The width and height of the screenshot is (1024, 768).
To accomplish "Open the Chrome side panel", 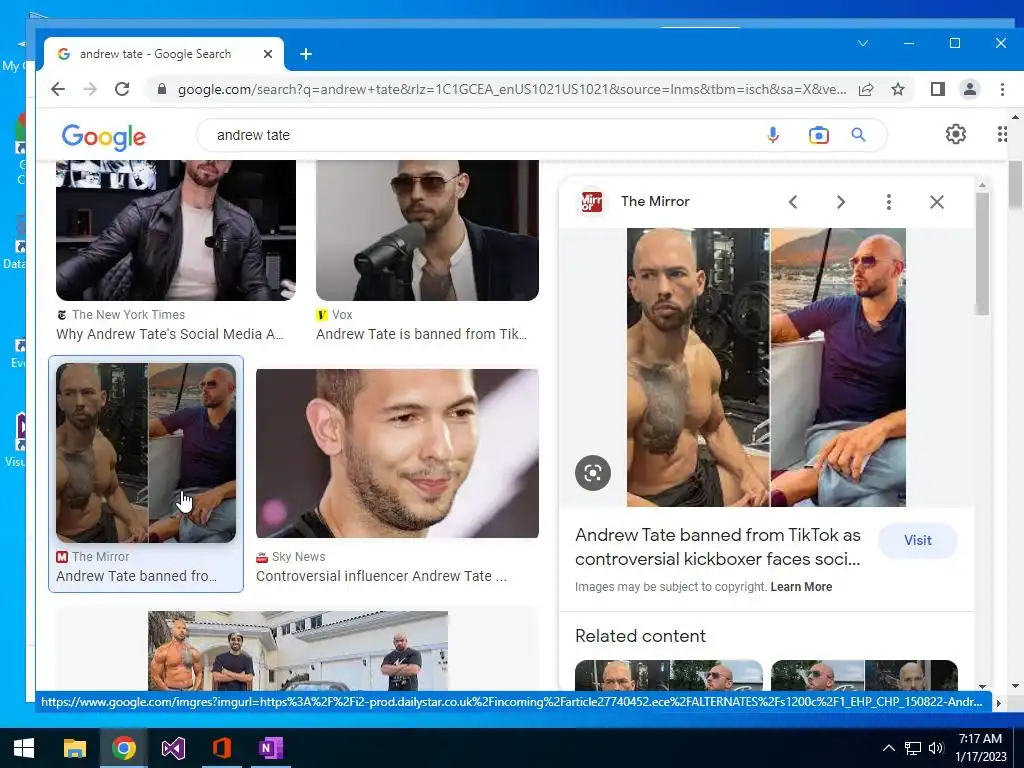I will tap(938, 89).
